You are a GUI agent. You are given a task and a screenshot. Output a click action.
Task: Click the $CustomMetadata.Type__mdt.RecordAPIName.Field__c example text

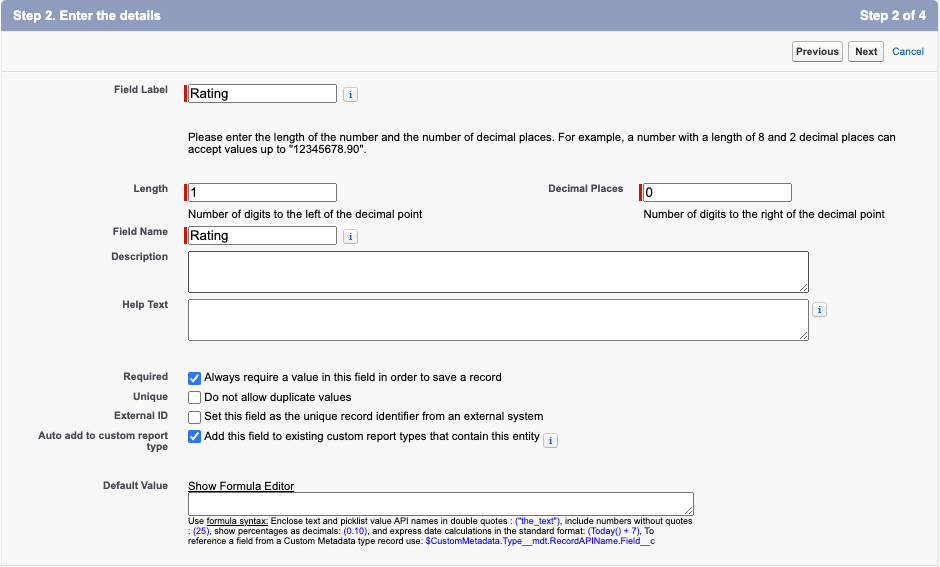coord(540,541)
